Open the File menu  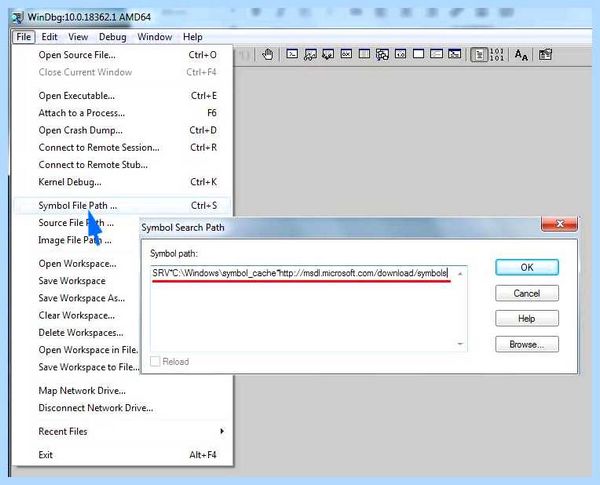(24, 37)
